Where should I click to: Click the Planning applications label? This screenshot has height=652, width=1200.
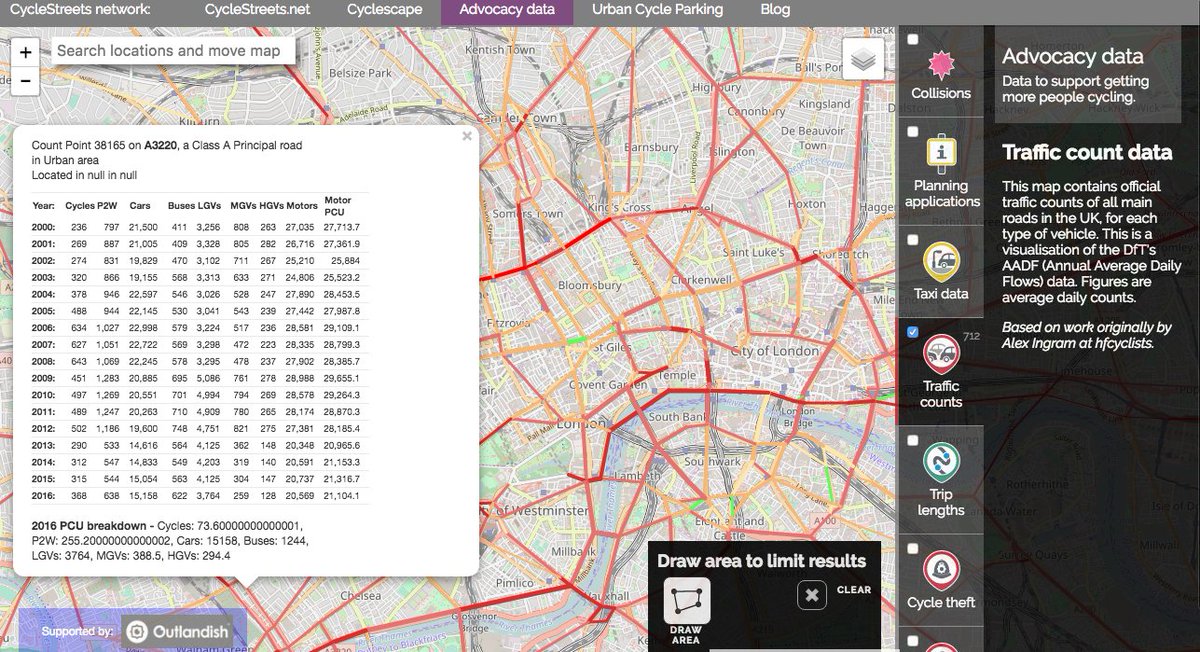click(x=942, y=193)
